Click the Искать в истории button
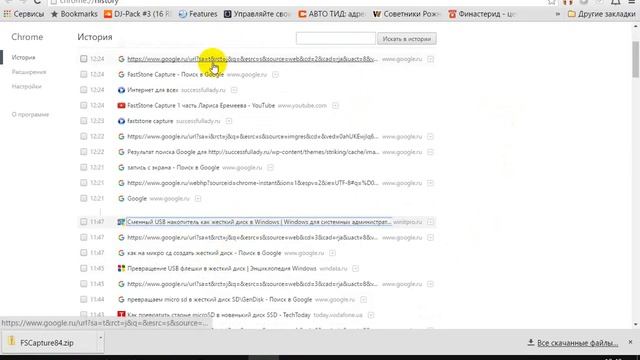The image size is (640, 360). click(x=407, y=39)
